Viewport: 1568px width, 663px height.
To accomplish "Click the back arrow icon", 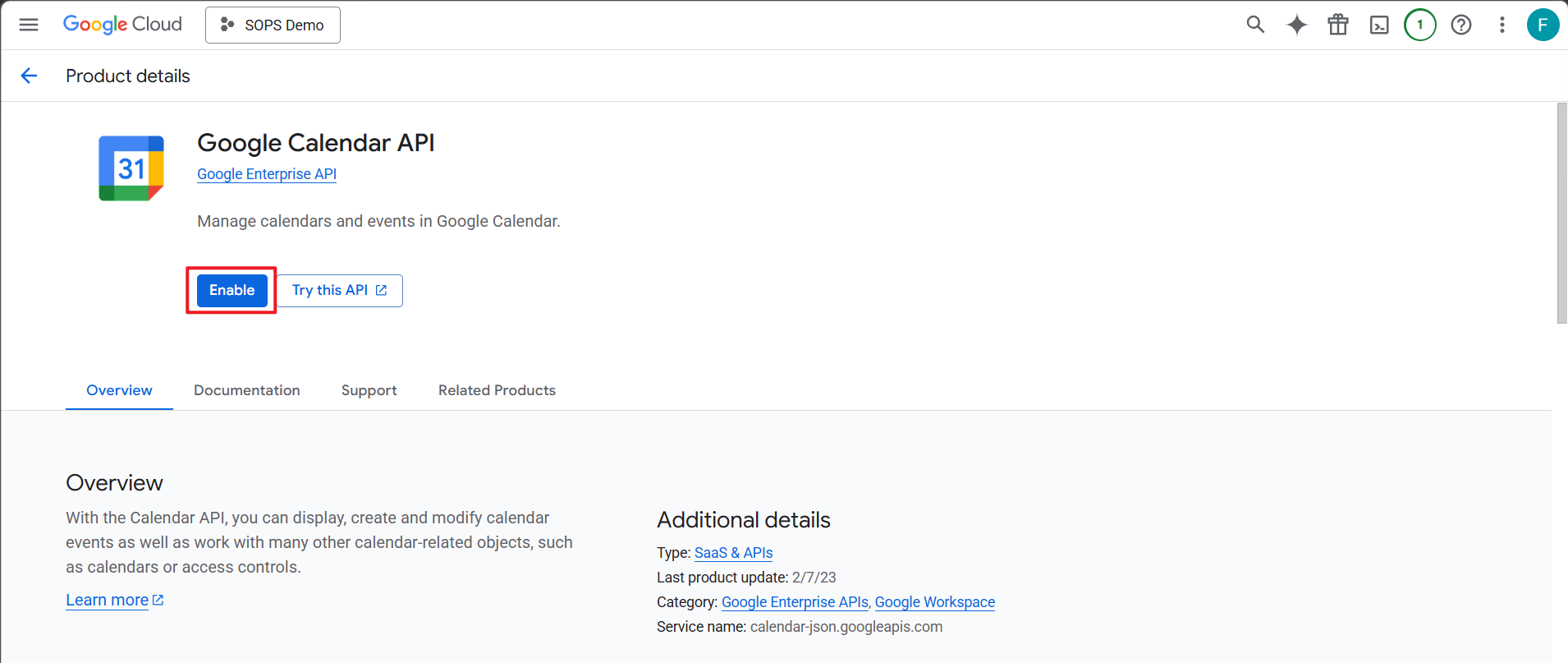I will pyautogui.click(x=29, y=76).
